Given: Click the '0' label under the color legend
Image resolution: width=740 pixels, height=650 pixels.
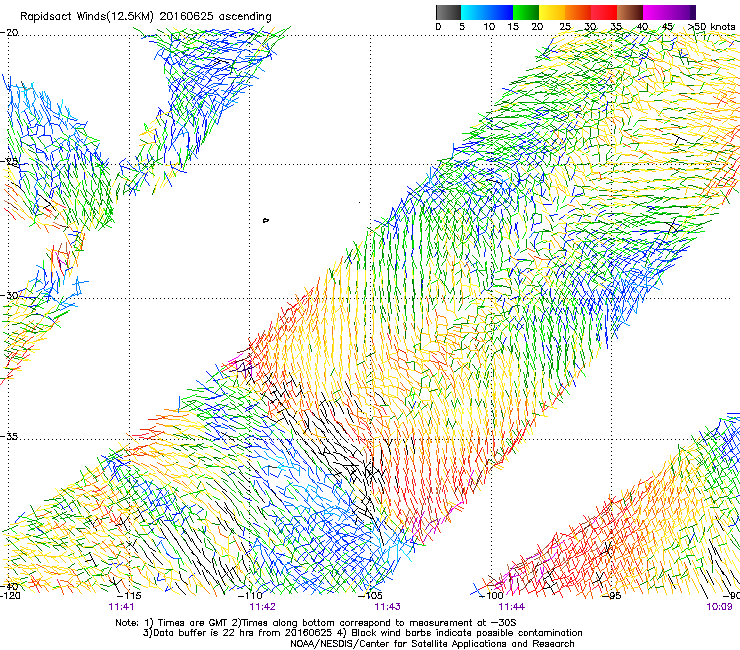Looking at the screenshot, I should click(x=438, y=27).
